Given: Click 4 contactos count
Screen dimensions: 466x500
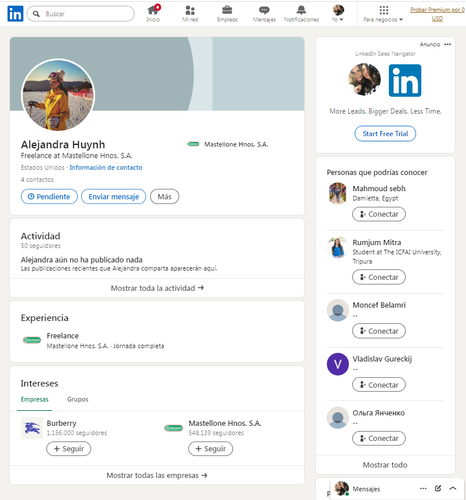Looking at the screenshot, I should click(37, 180).
